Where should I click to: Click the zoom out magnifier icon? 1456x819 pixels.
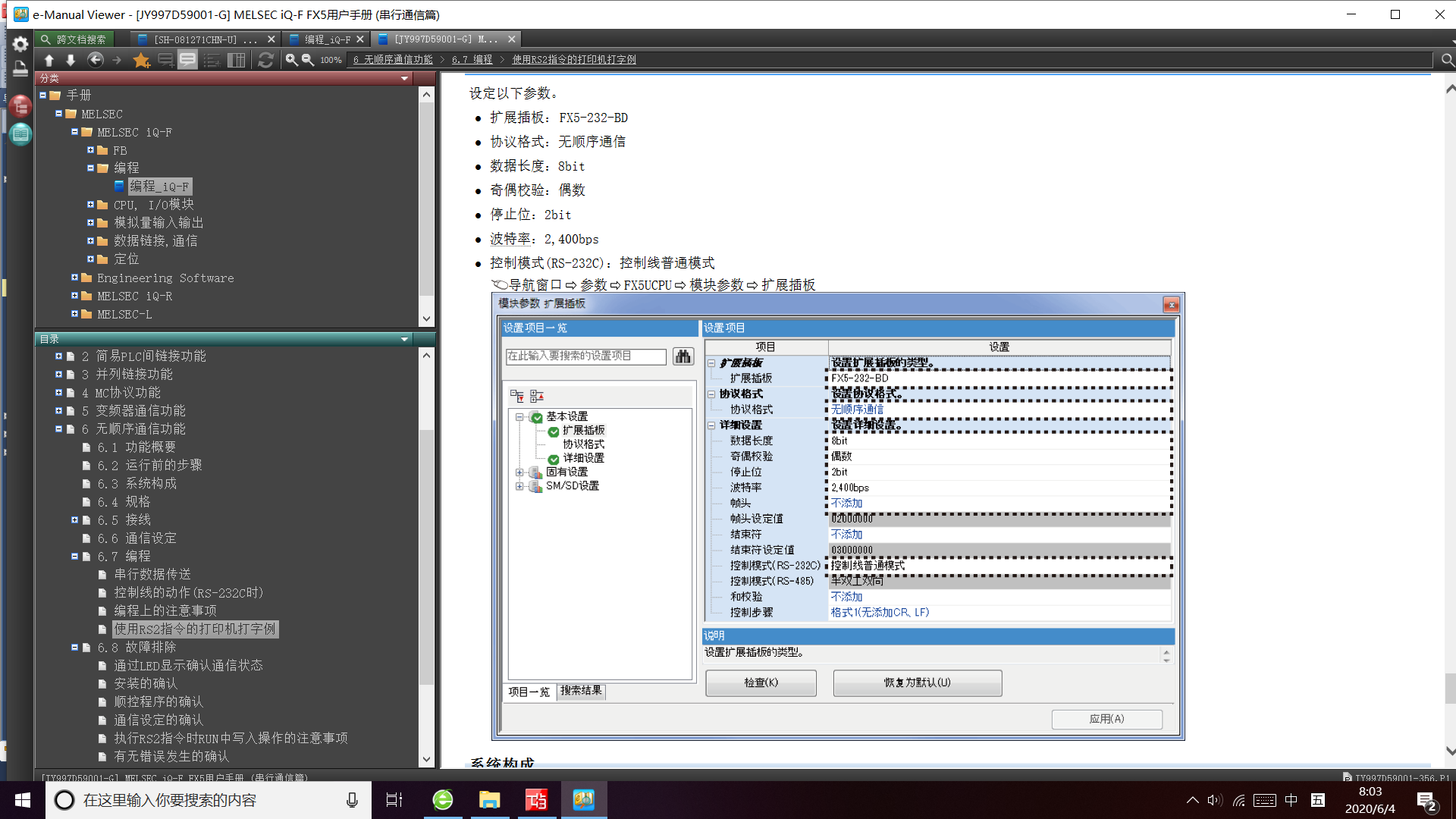tap(308, 60)
